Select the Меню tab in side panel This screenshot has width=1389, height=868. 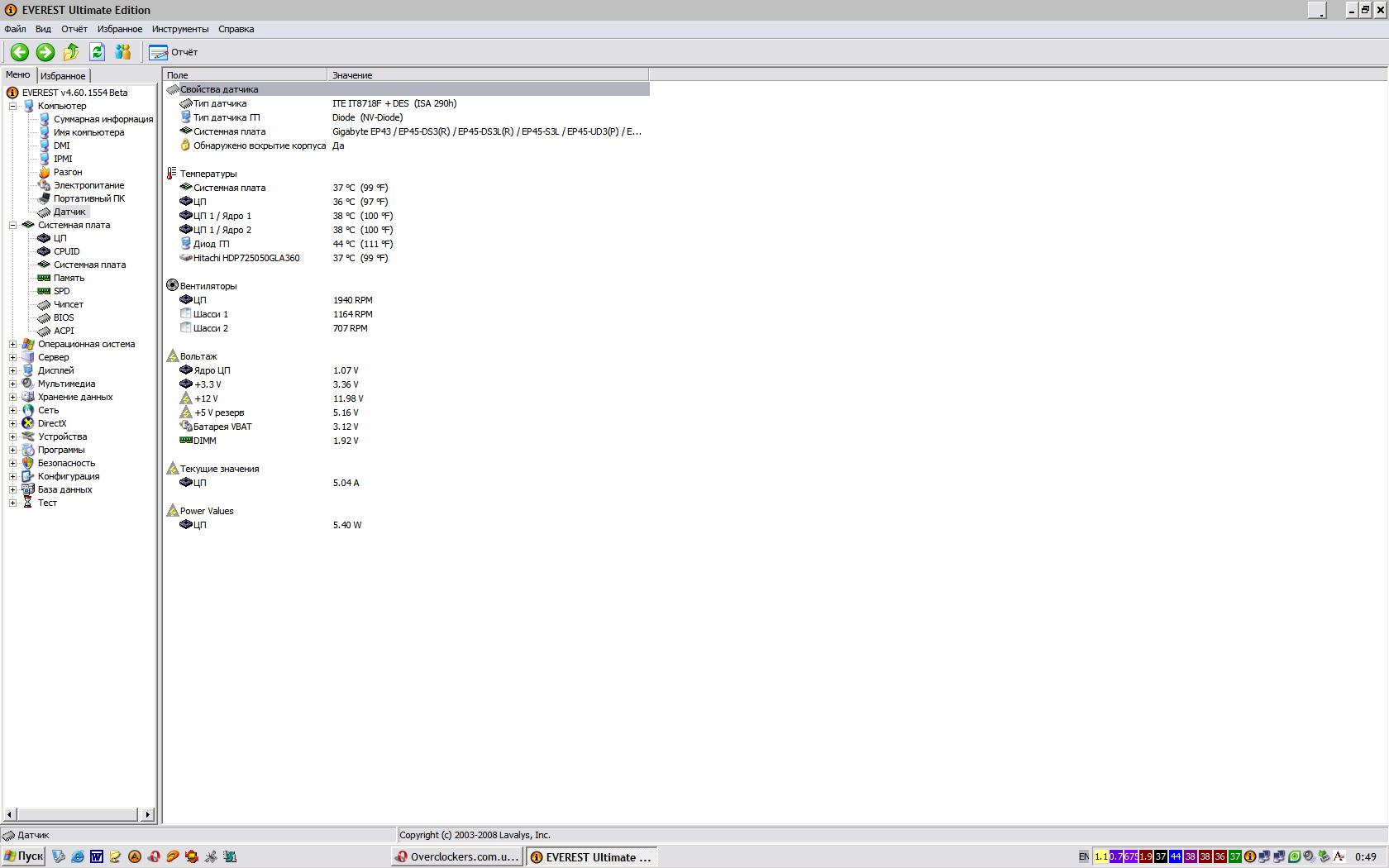pos(17,74)
